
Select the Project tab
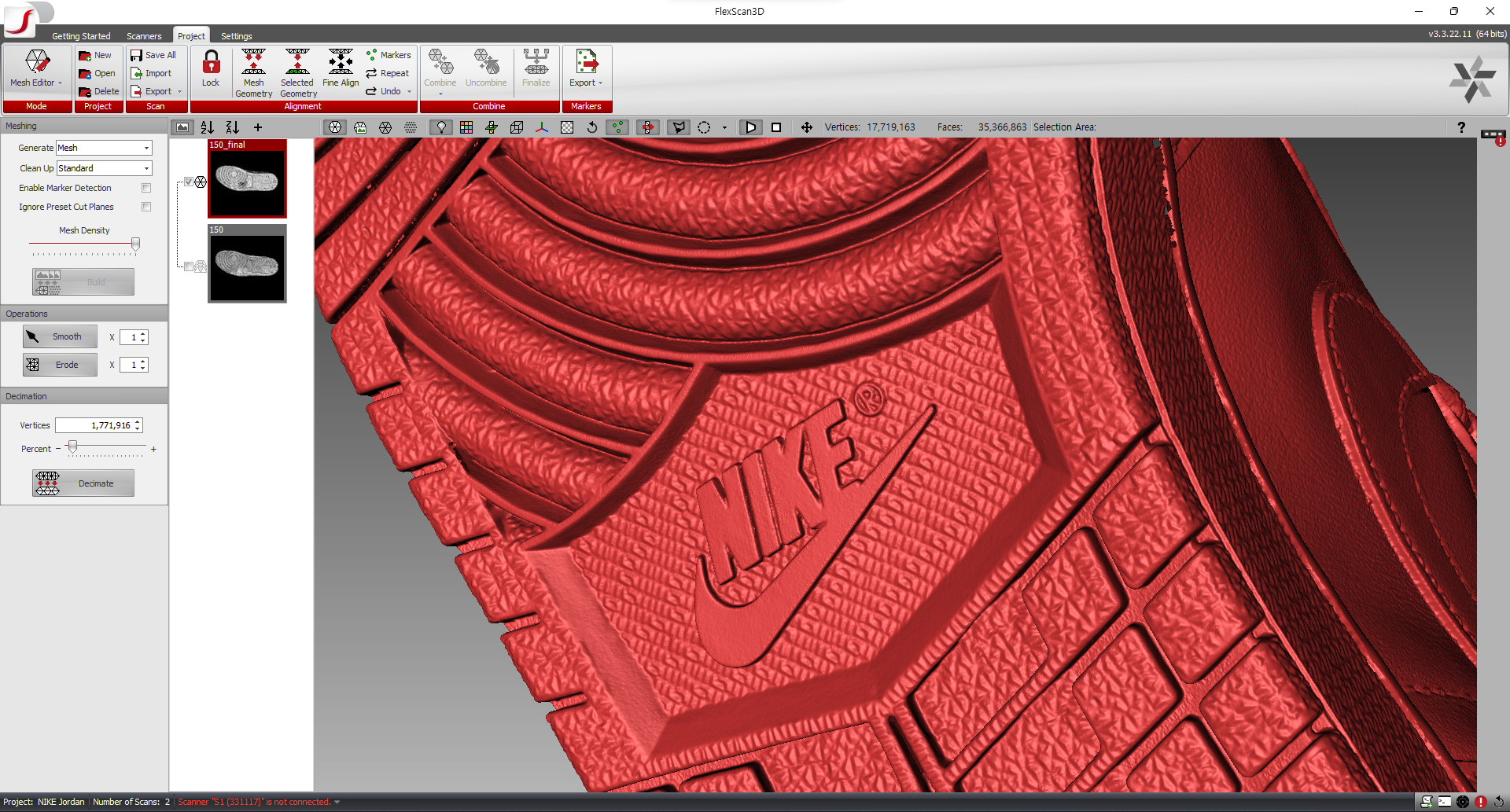pos(191,36)
